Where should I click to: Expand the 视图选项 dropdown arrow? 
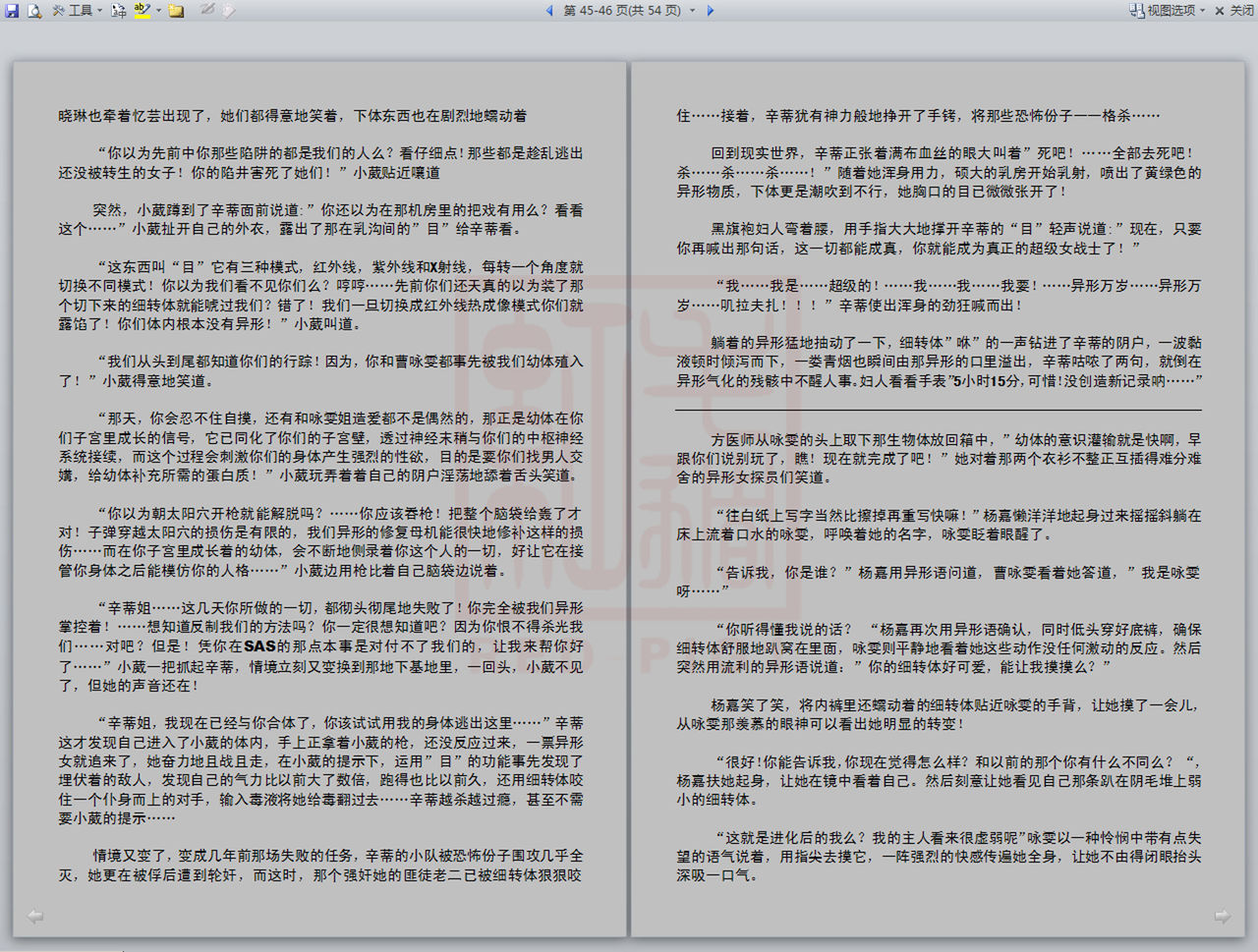click(1202, 11)
